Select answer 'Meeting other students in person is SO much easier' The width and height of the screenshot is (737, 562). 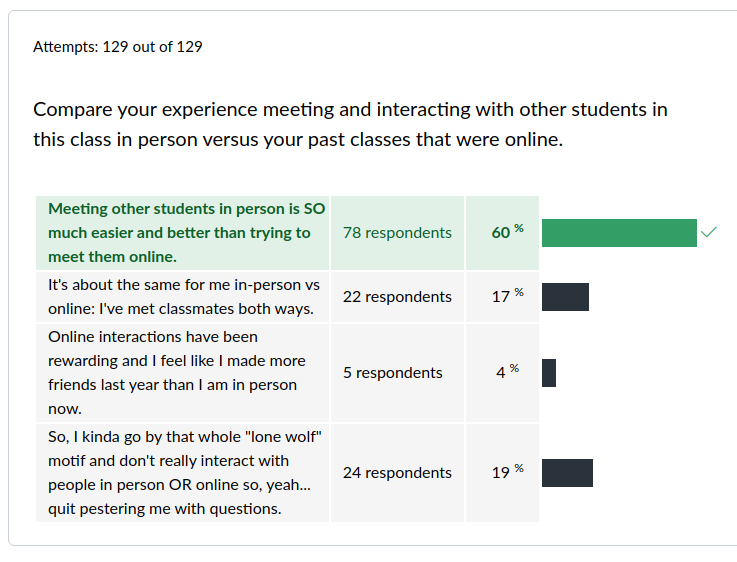(187, 233)
